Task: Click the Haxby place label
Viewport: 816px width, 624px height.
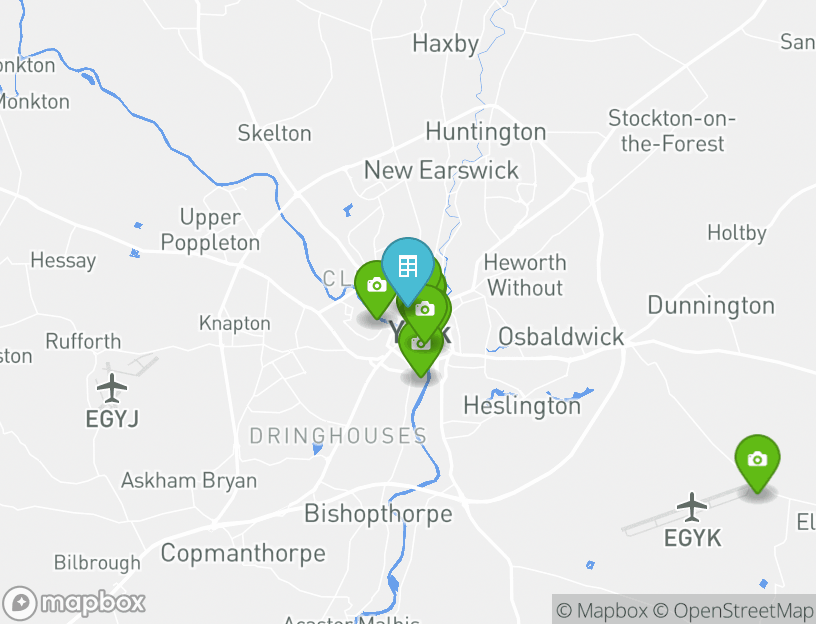Action: click(445, 44)
